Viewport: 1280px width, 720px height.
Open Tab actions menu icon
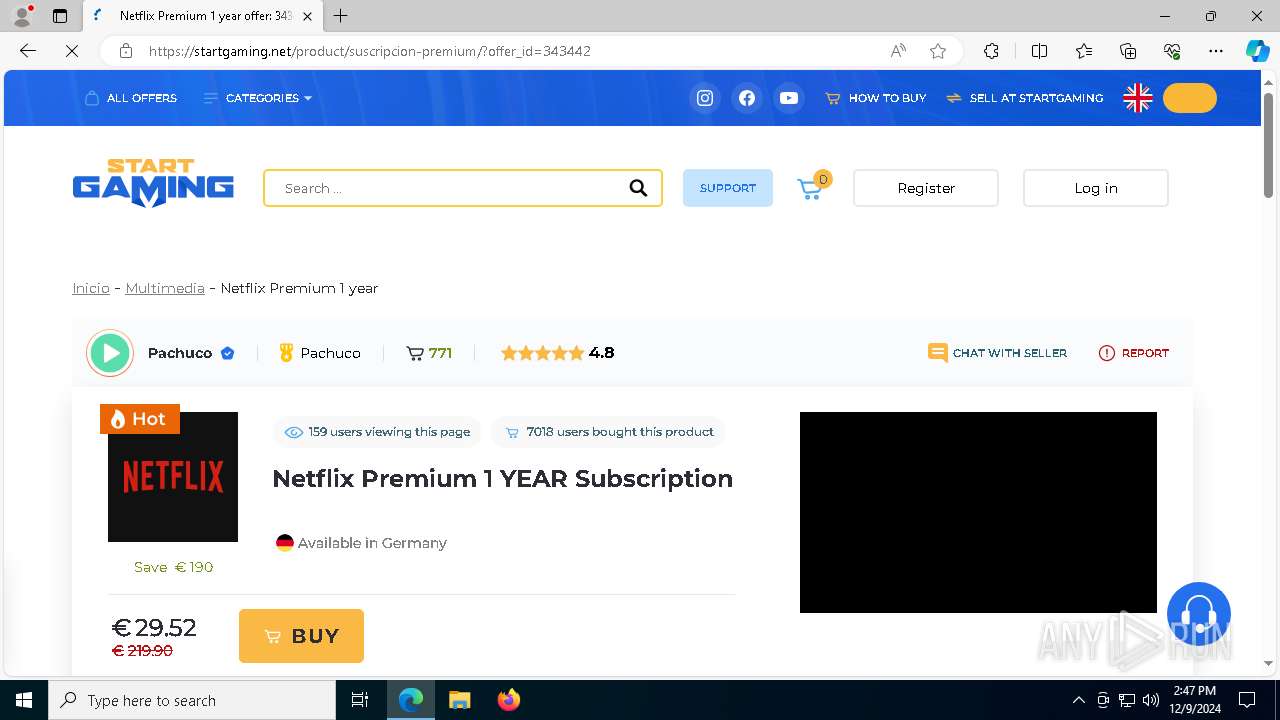pos(60,16)
